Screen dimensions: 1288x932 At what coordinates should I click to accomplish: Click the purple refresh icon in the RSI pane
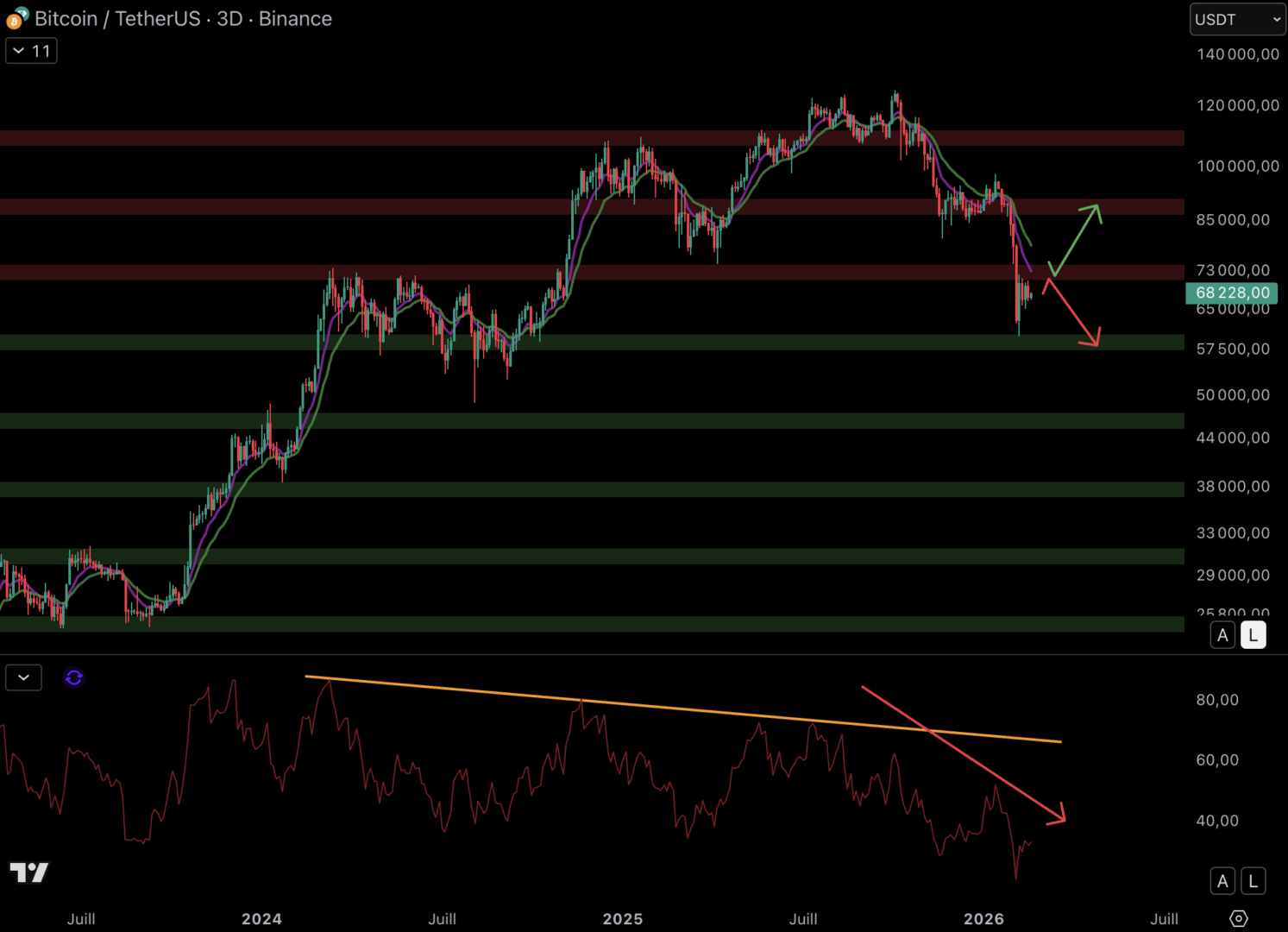point(74,677)
